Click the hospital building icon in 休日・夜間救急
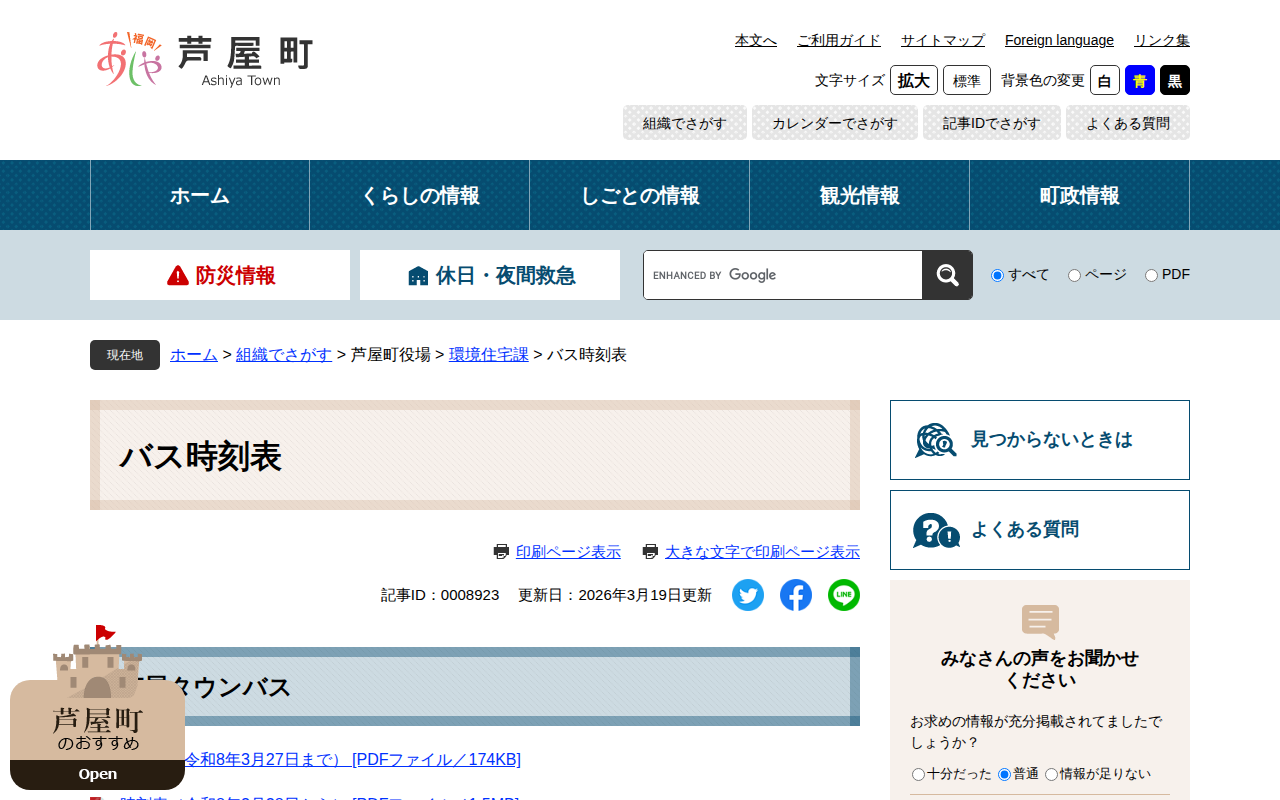 tap(418, 276)
